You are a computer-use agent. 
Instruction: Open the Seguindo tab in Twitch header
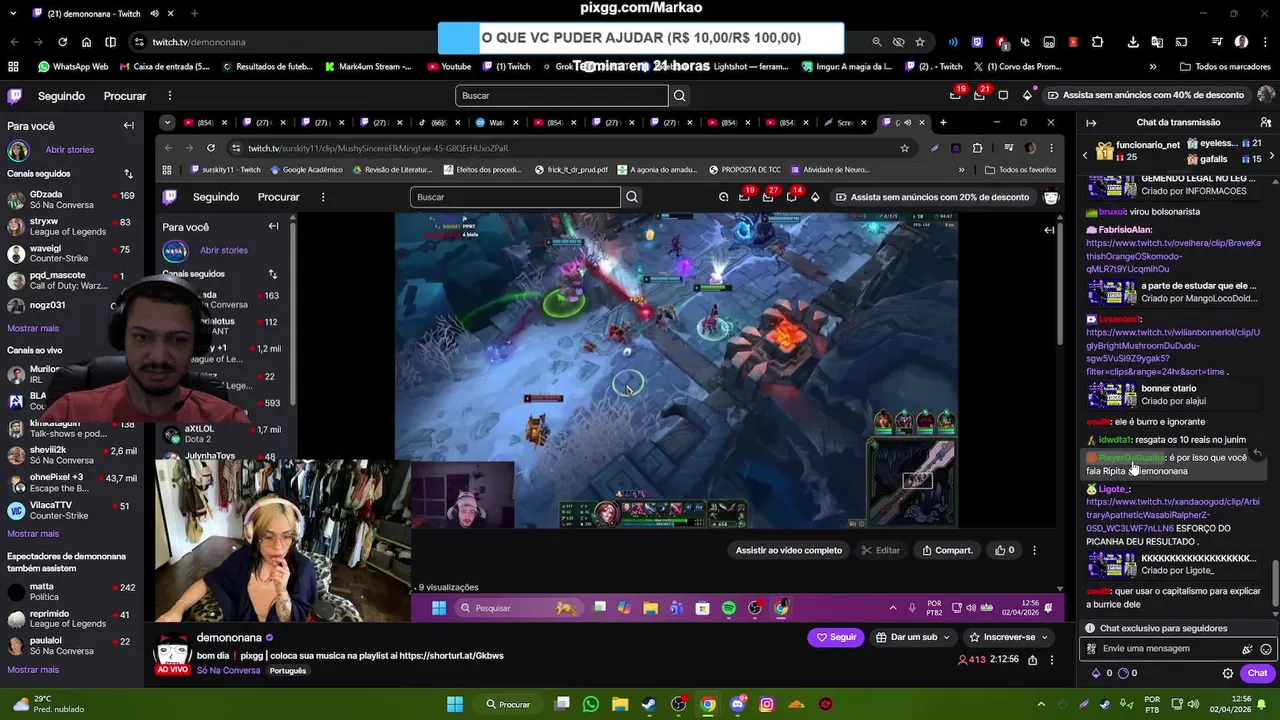pos(61,96)
